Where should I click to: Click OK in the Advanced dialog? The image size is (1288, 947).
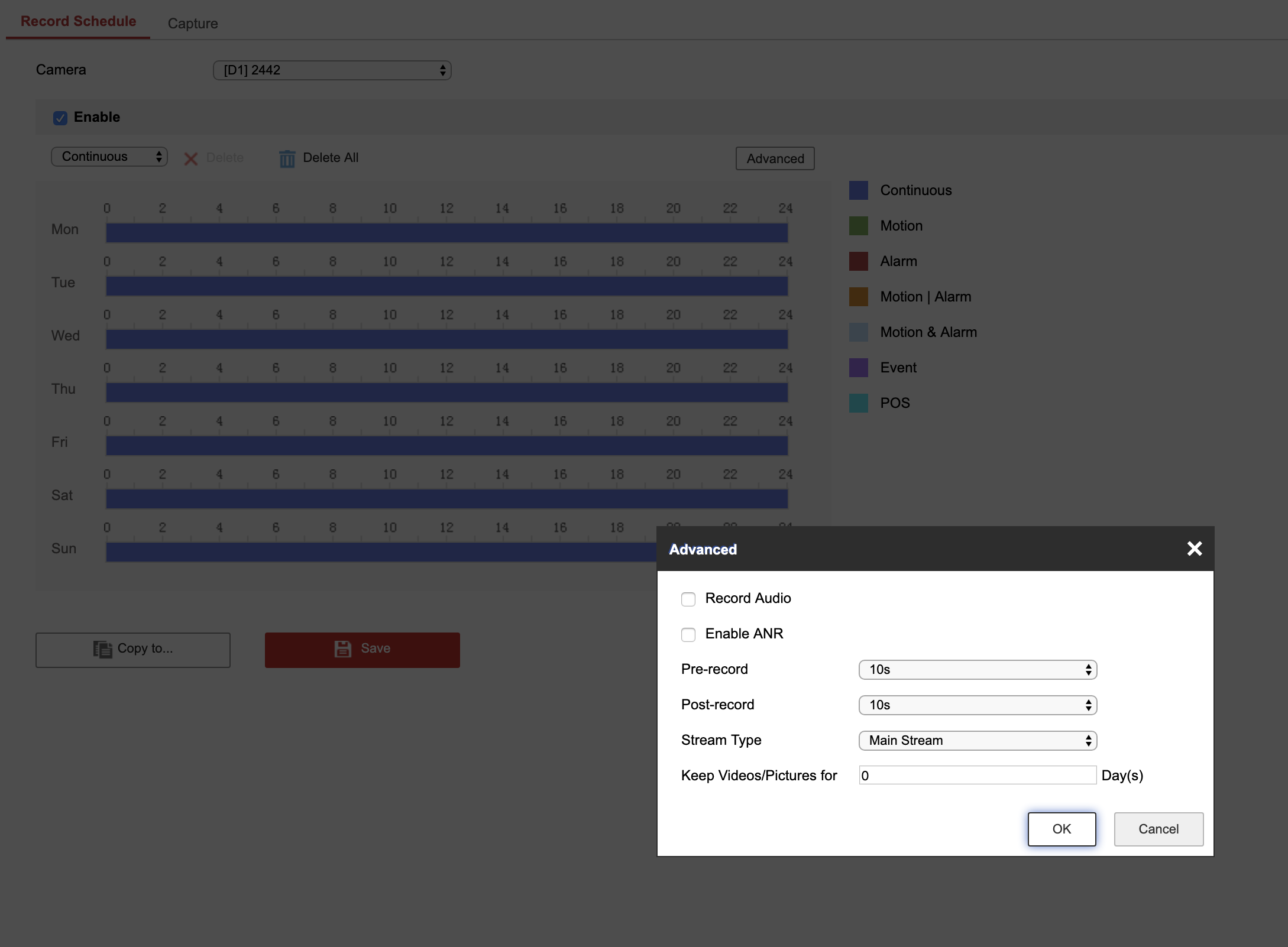(1062, 829)
